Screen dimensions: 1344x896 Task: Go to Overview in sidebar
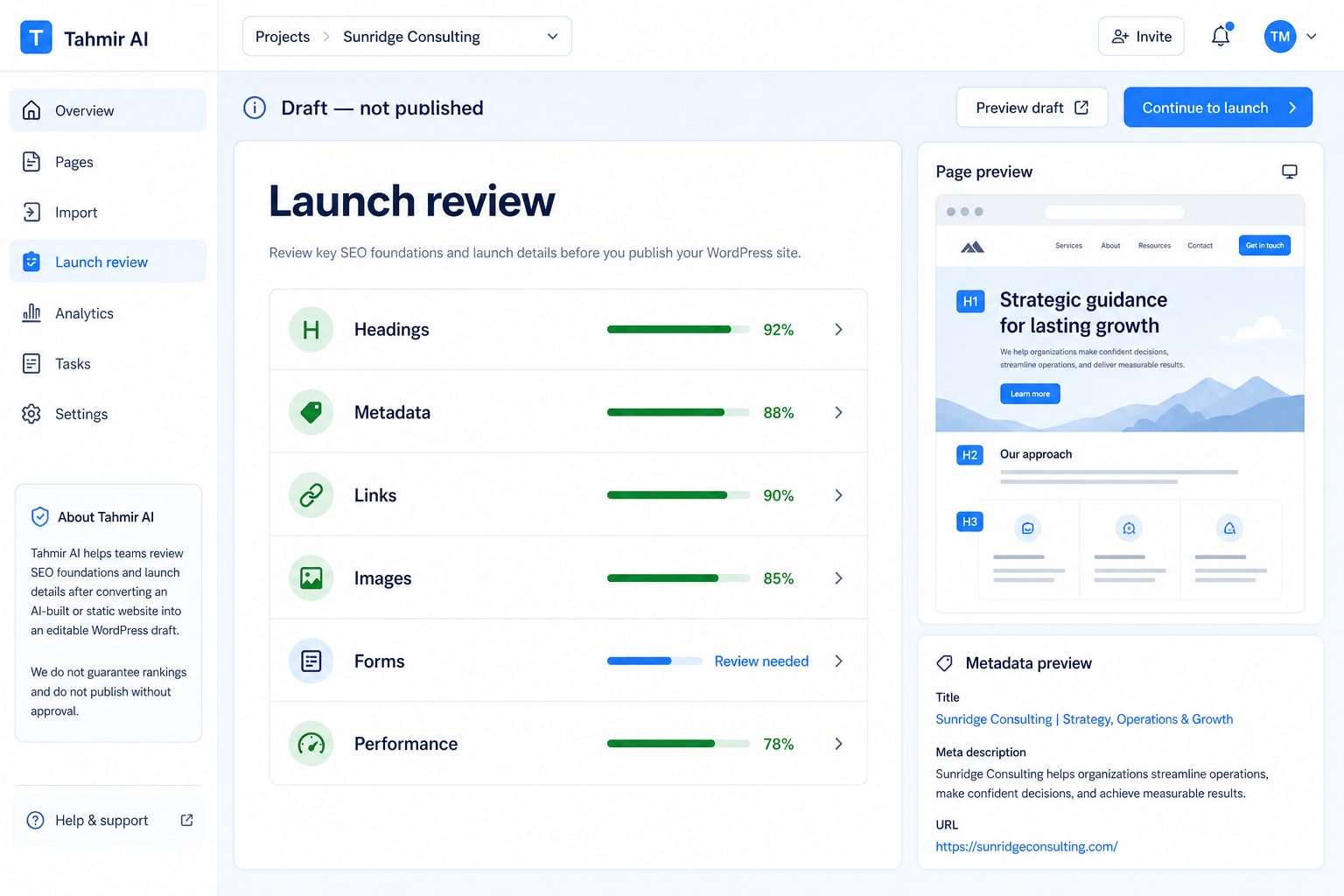pos(108,110)
